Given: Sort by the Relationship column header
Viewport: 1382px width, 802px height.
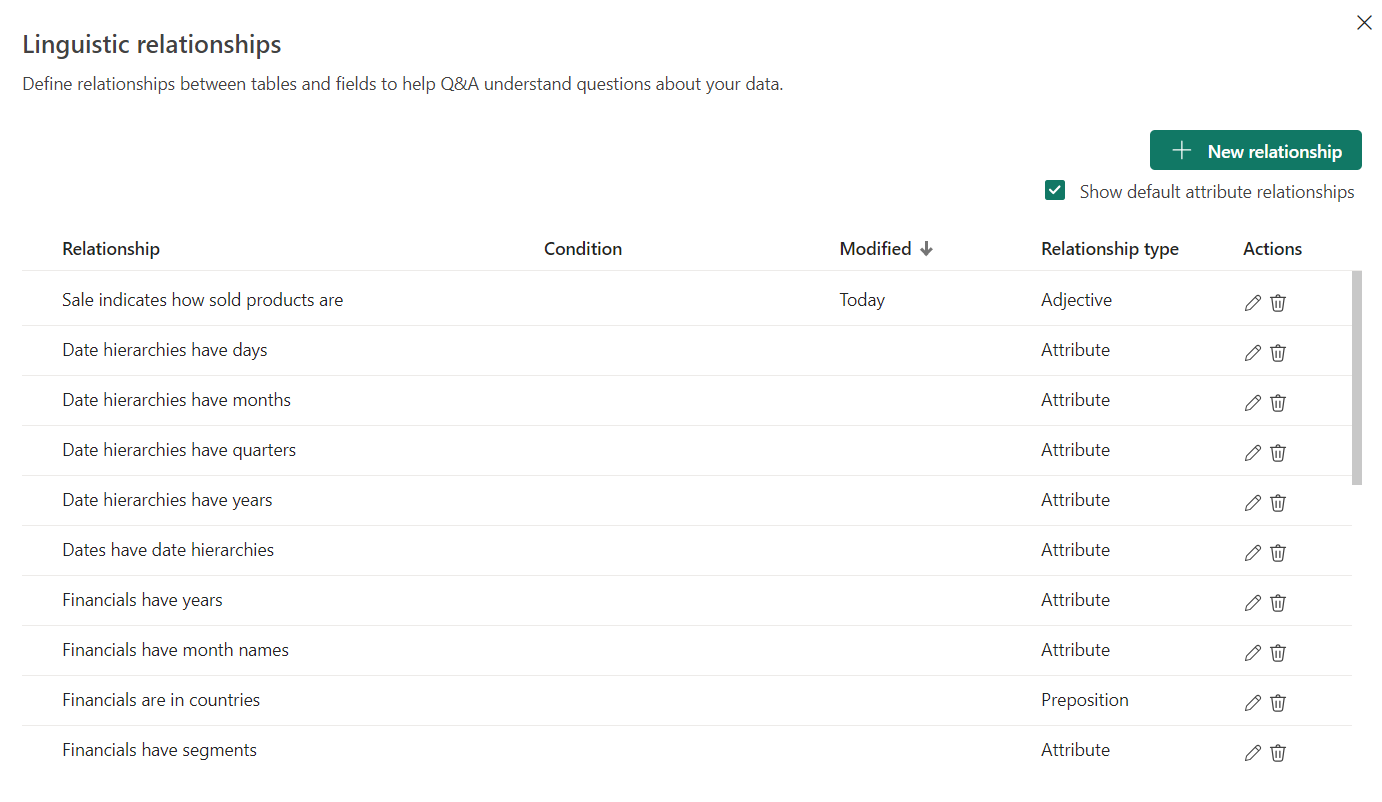Looking at the screenshot, I should (111, 249).
